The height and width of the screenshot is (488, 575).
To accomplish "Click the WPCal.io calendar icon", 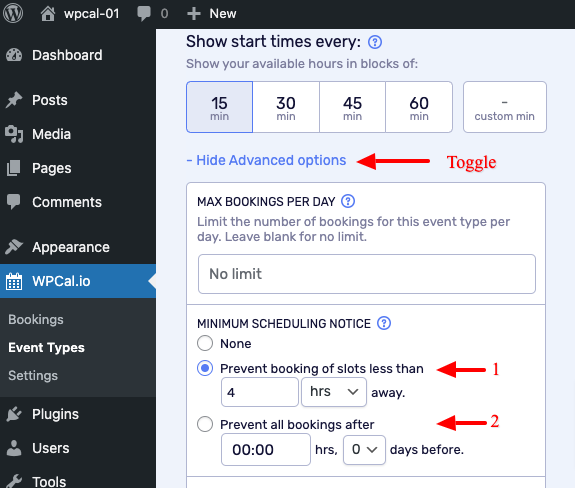I will click(x=14, y=281).
